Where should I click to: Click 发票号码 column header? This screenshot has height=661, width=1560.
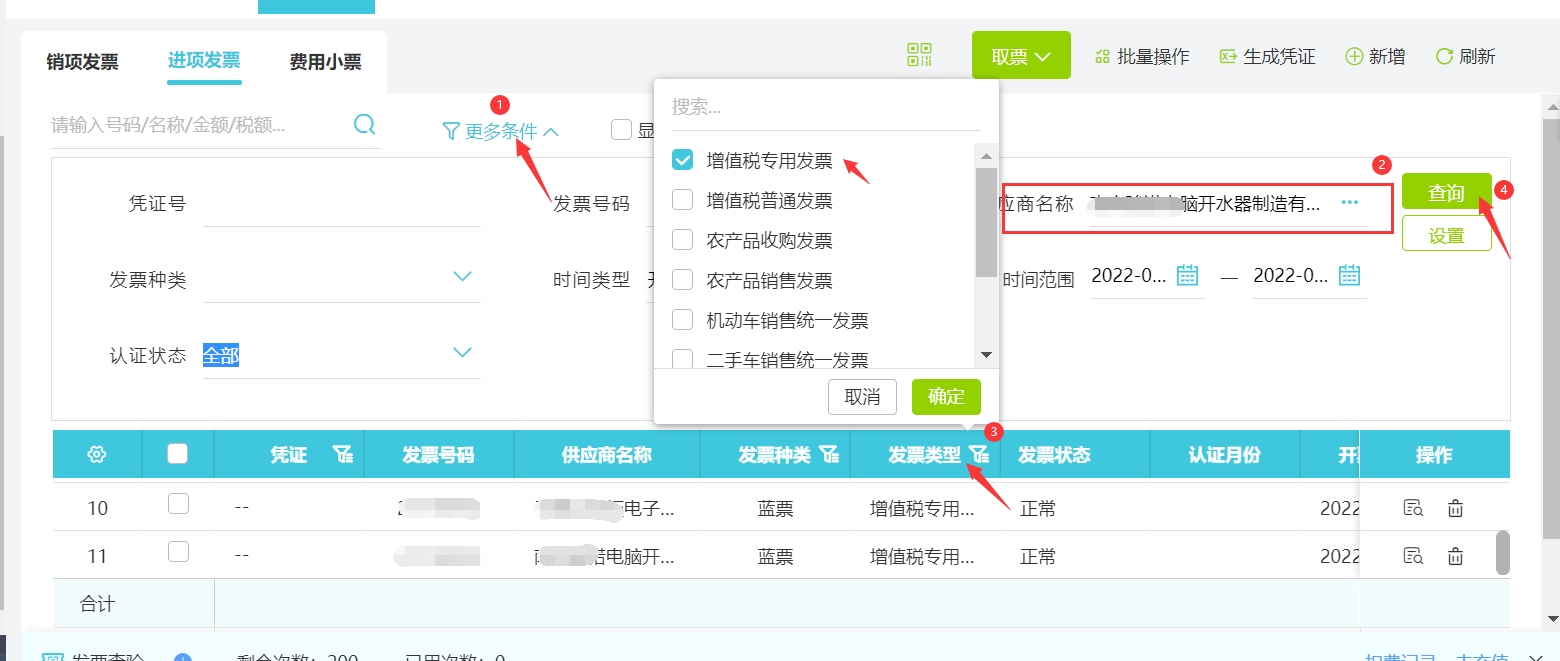tap(438, 455)
